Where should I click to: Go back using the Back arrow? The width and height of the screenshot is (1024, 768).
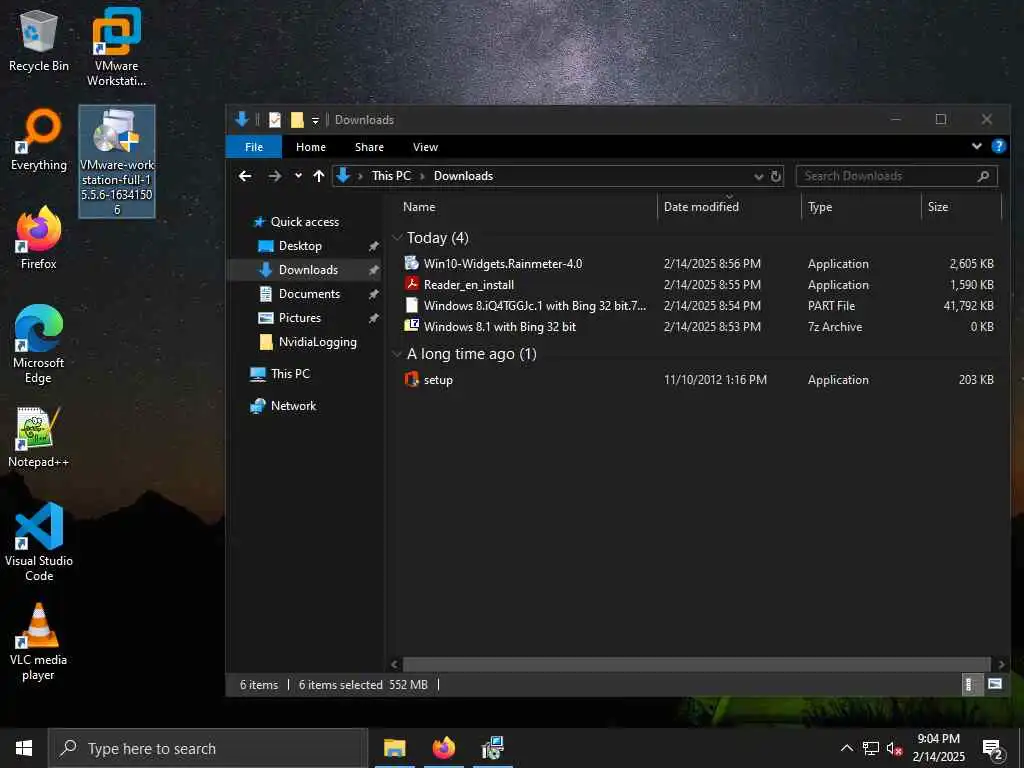245,176
